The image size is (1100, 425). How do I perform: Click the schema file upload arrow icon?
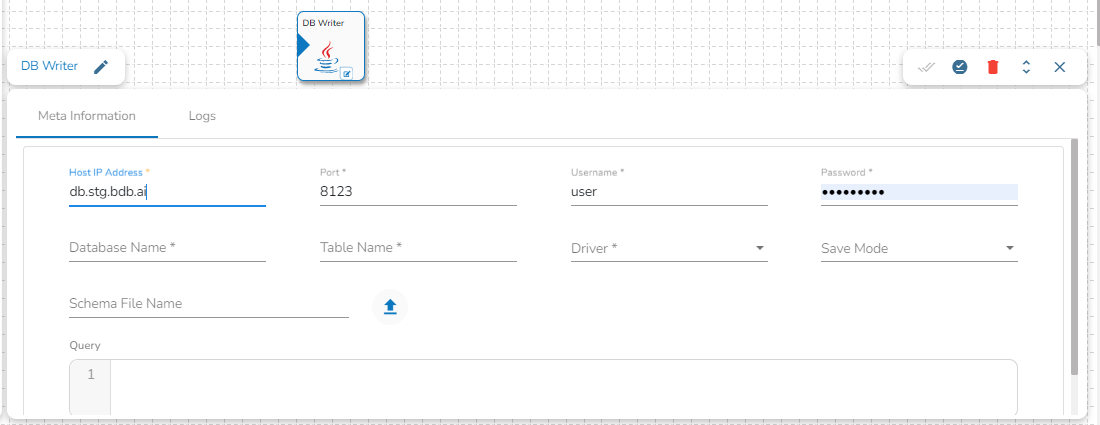pyautogui.click(x=390, y=307)
